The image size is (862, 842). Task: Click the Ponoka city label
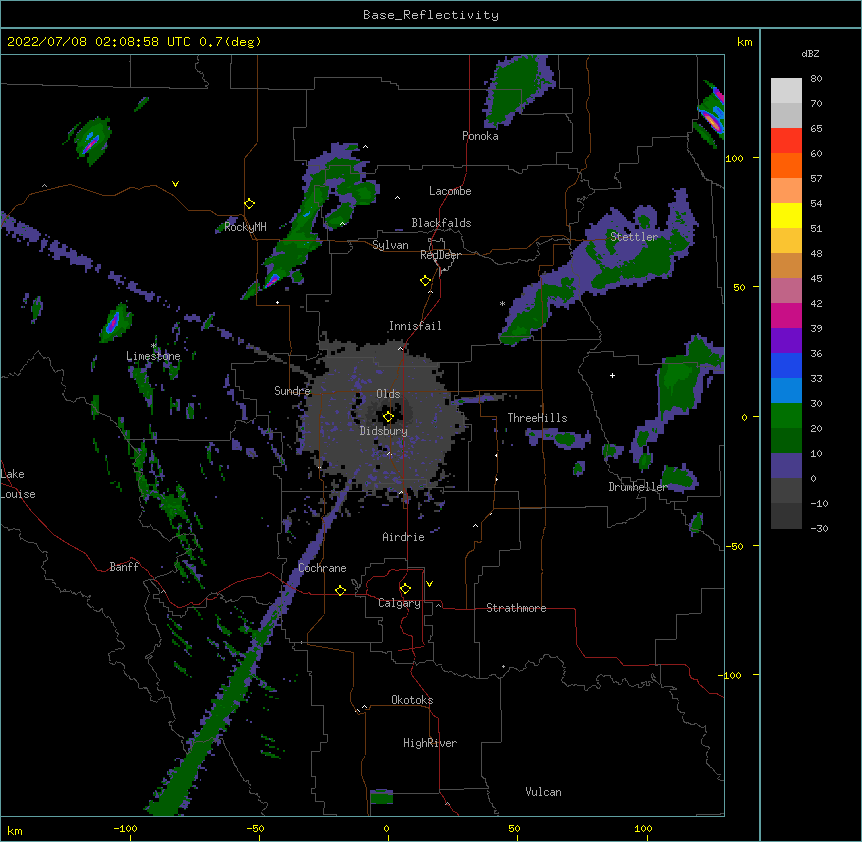[x=480, y=136]
